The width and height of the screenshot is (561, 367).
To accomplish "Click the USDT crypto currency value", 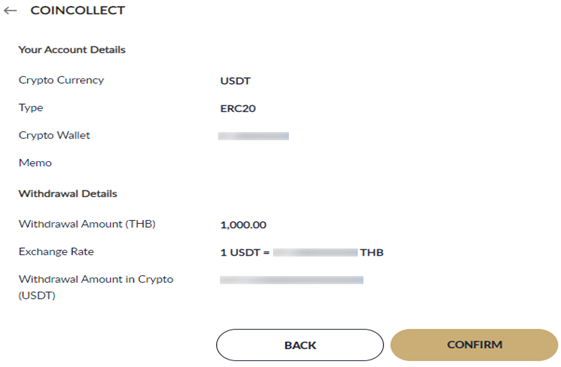I will coord(235,81).
